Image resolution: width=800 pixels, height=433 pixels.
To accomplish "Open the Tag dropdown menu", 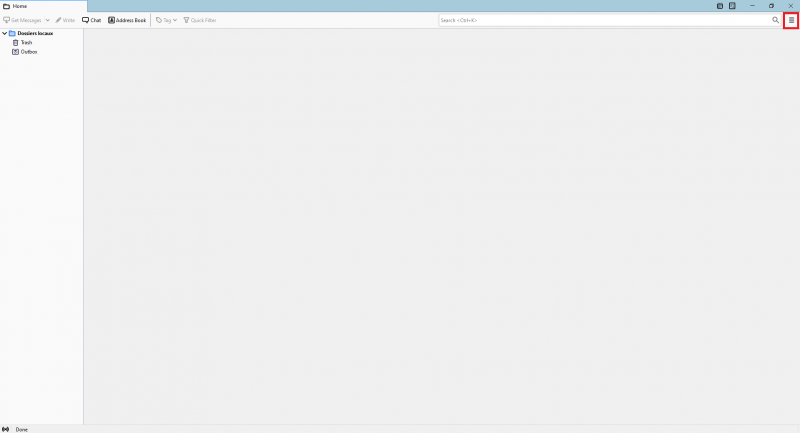I will coord(166,20).
